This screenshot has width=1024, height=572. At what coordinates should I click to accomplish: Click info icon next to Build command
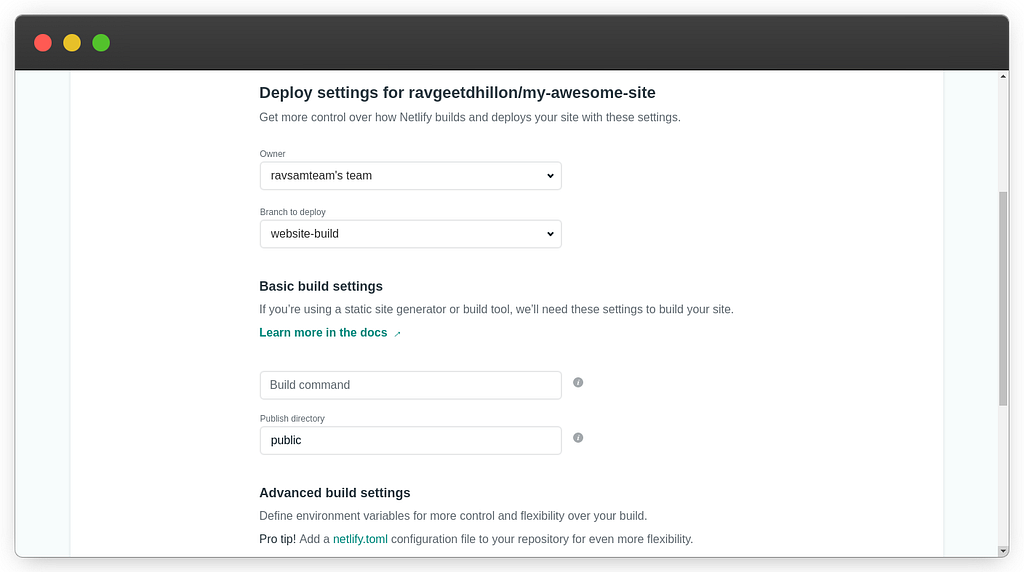pos(578,383)
